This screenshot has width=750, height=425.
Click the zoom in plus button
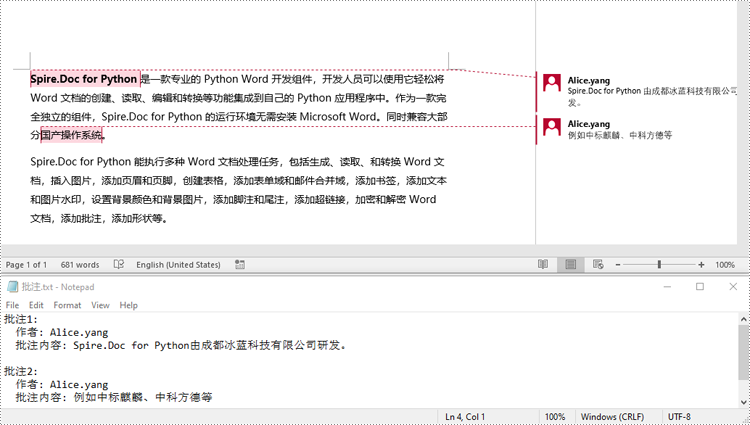(701, 264)
